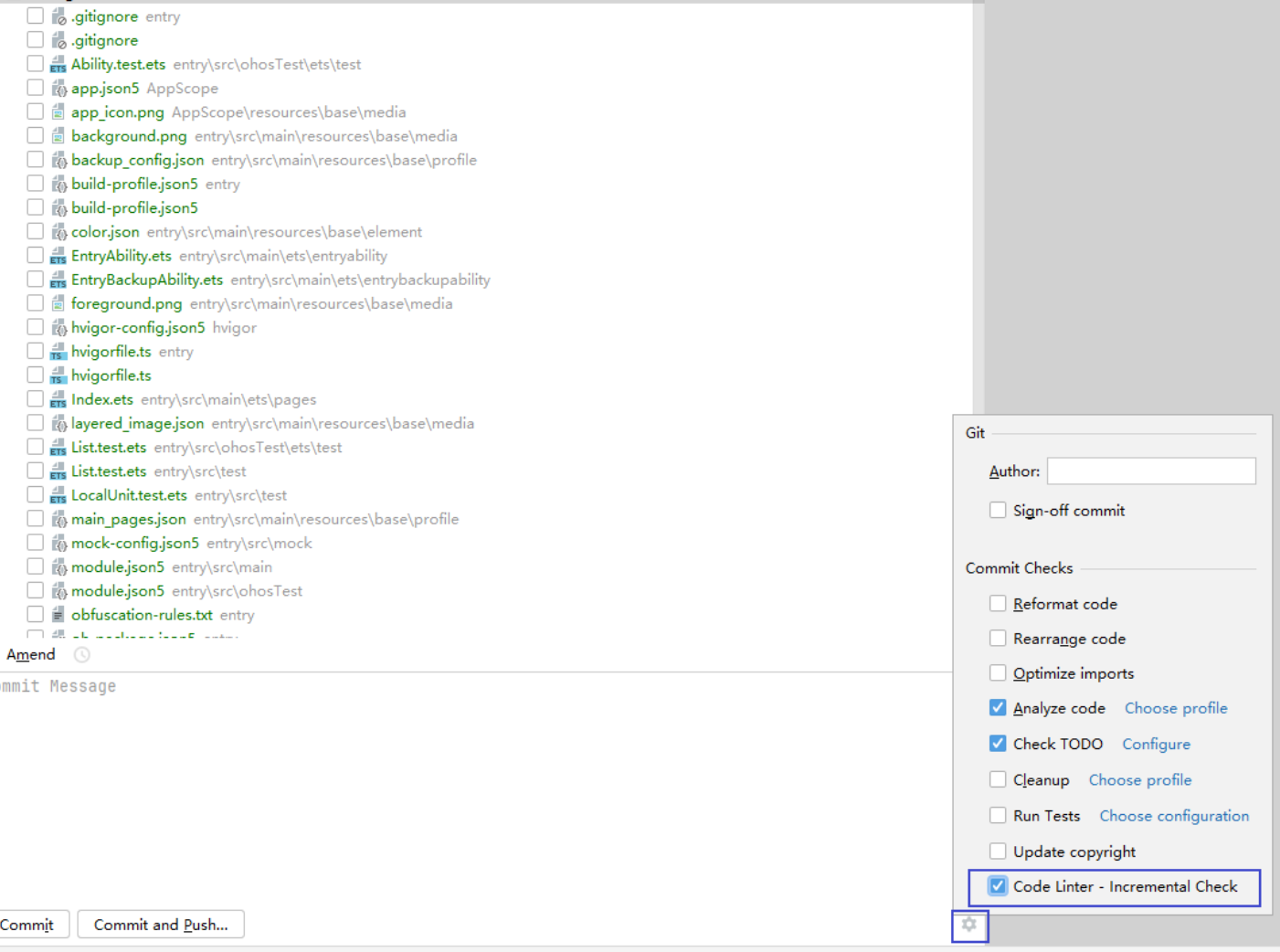The width and height of the screenshot is (1280, 952).
Task: Uncheck Analyze code option
Action: pyautogui.click(x=998, y=707)
